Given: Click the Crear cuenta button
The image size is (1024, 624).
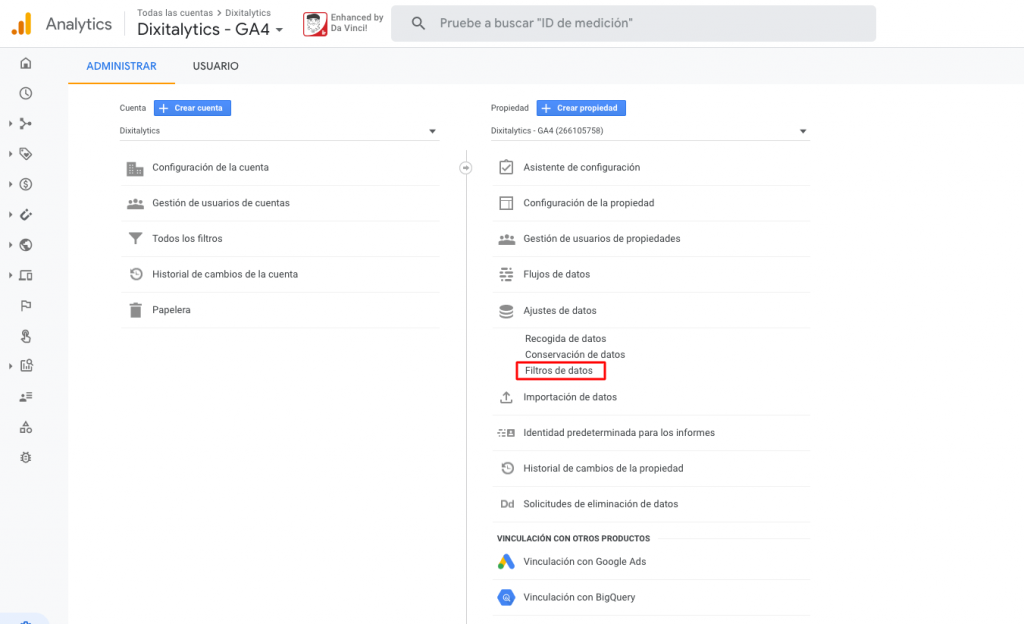Looking at the screenshot, I should click(x=192, y=108).
